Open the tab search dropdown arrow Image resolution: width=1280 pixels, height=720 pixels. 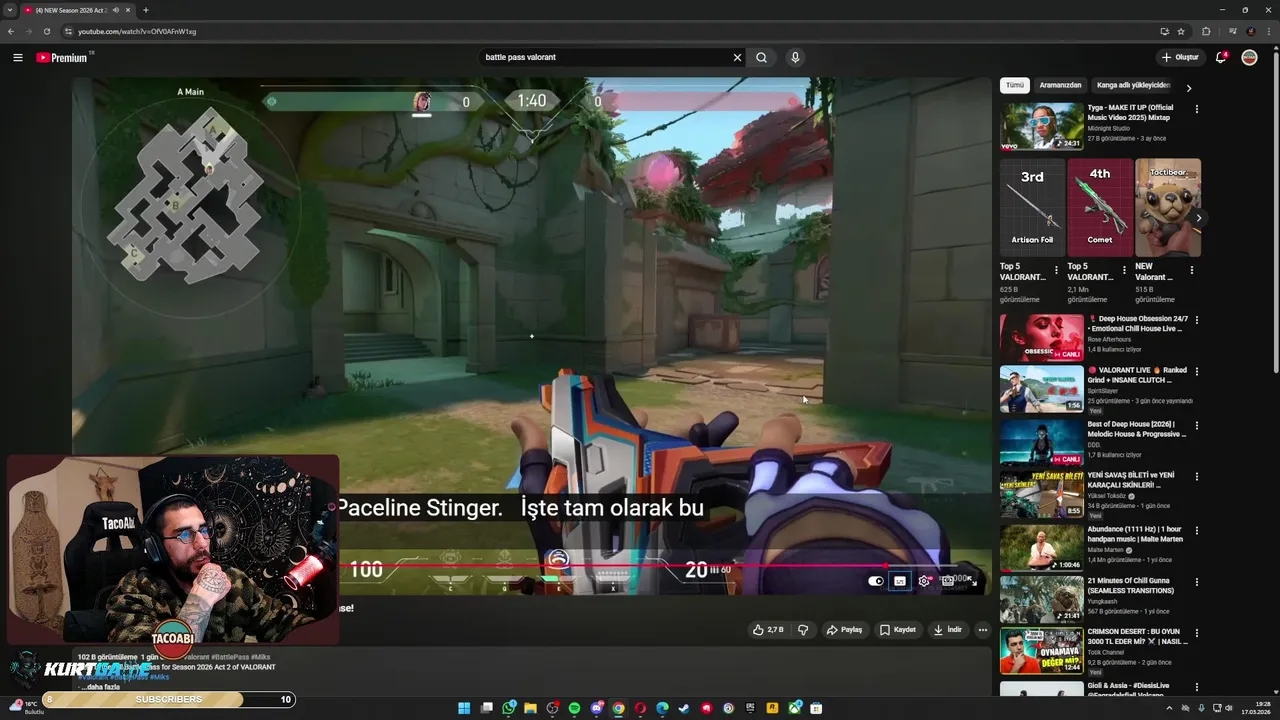point(9,10)
